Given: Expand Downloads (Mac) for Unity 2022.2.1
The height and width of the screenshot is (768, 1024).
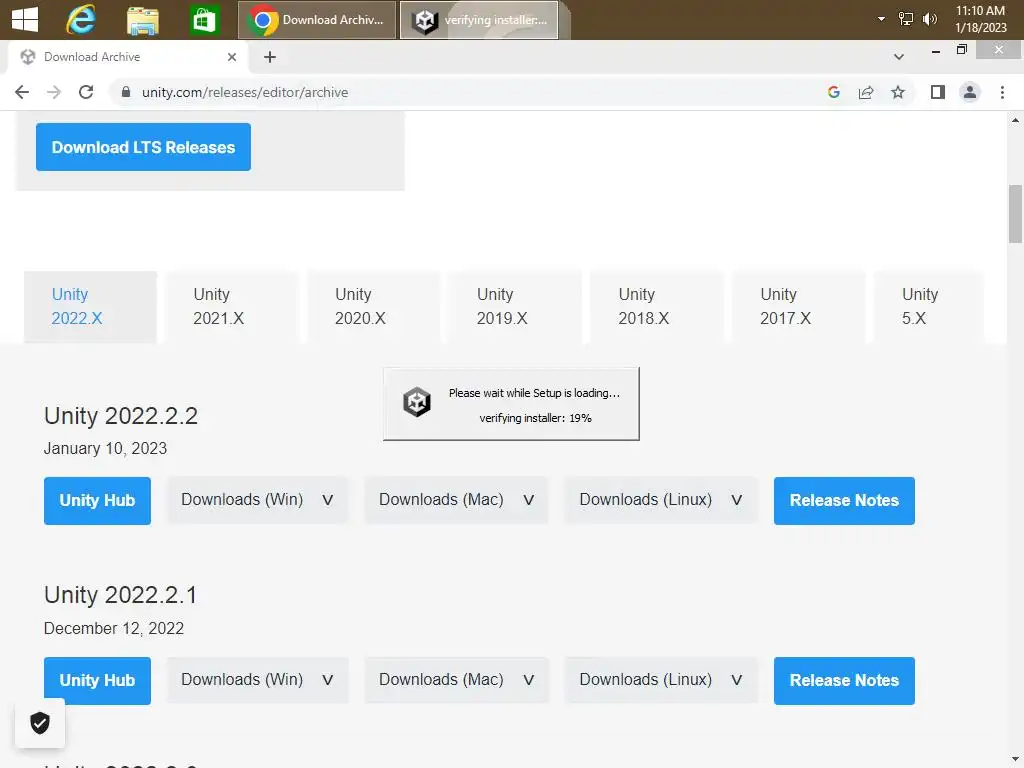Looking at the screenshot, I should pyautogui.click(x=456, y=680).
